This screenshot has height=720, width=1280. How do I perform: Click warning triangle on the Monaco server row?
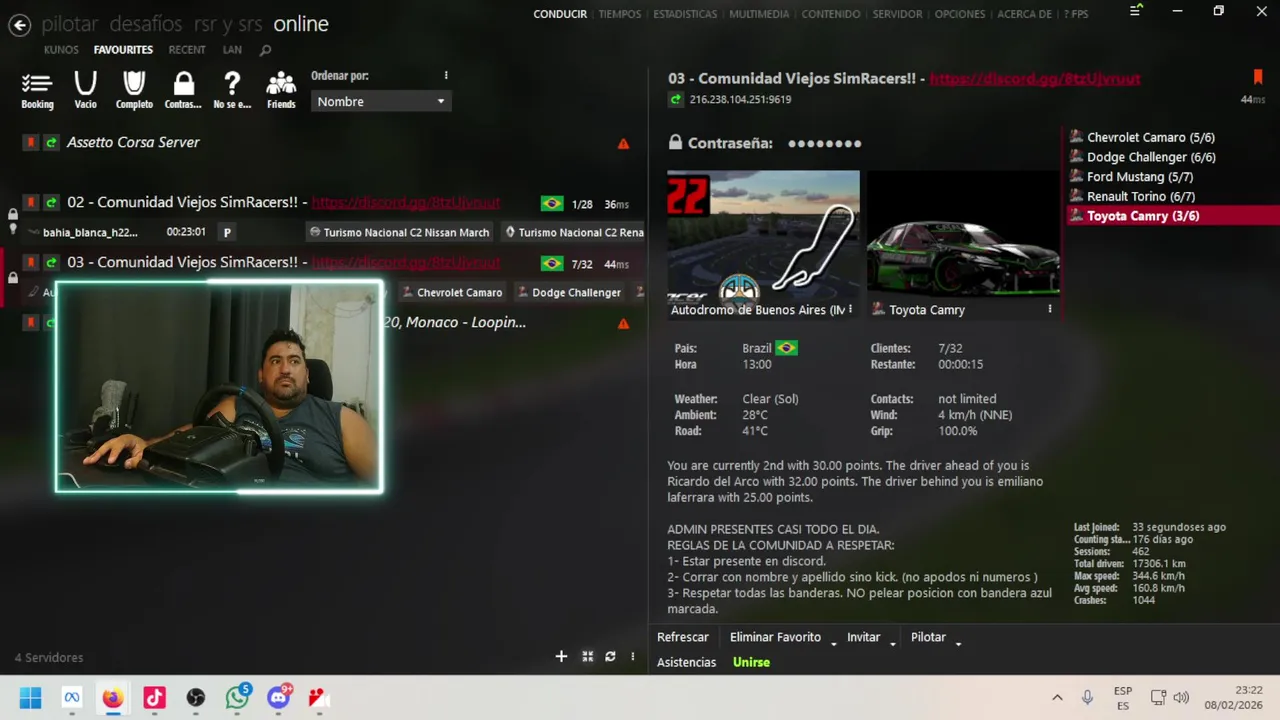[623, 324]
